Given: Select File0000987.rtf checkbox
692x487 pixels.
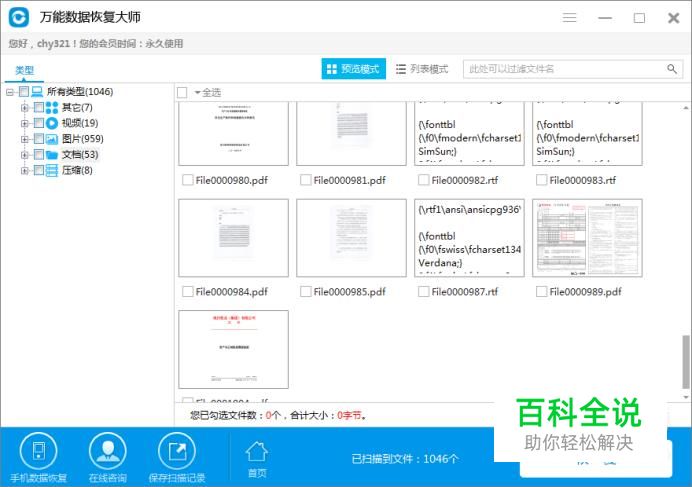Looking at the screenshot, I should 423,291.
